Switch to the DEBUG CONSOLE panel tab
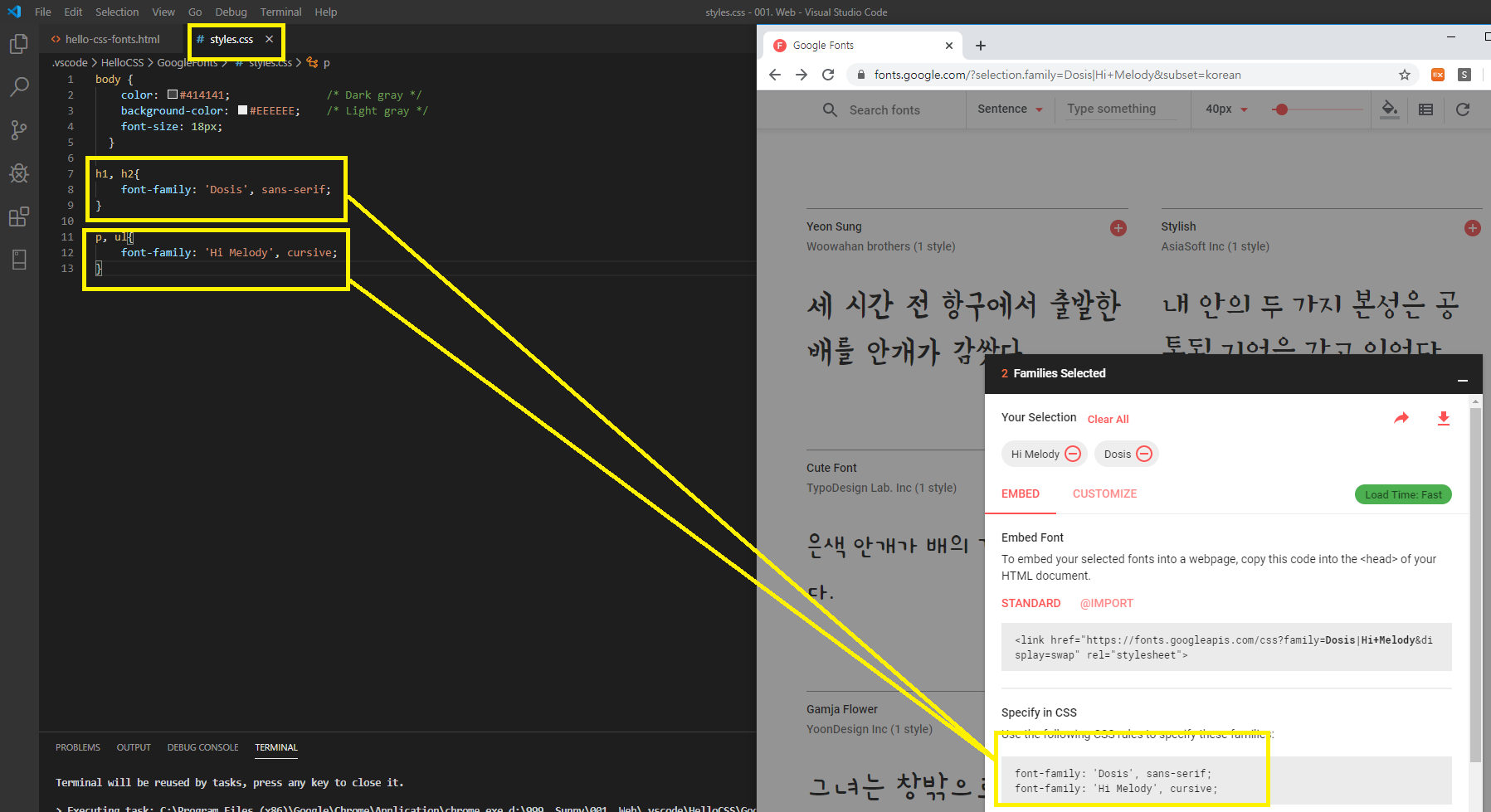Viewport: 1491px width, 812px height. tap(202, 747)
